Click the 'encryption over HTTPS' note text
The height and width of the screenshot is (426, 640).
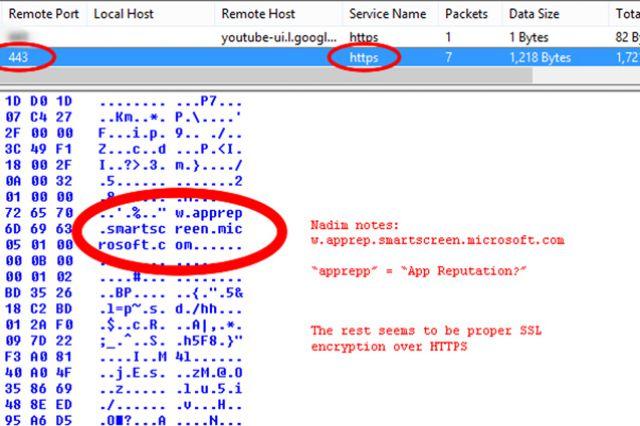pos(387,345)
